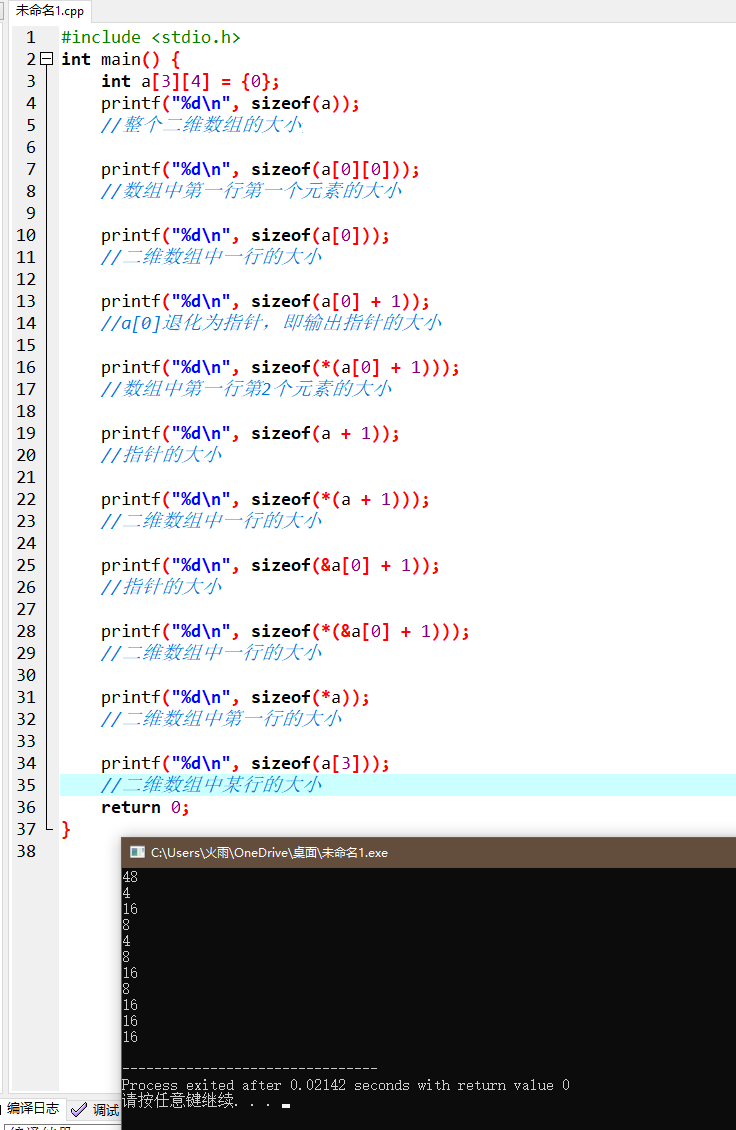Image resolution: width=736 pixels, height=1130 pixels.
Task: Click the return 0; statement
Action: pos(145,807)
